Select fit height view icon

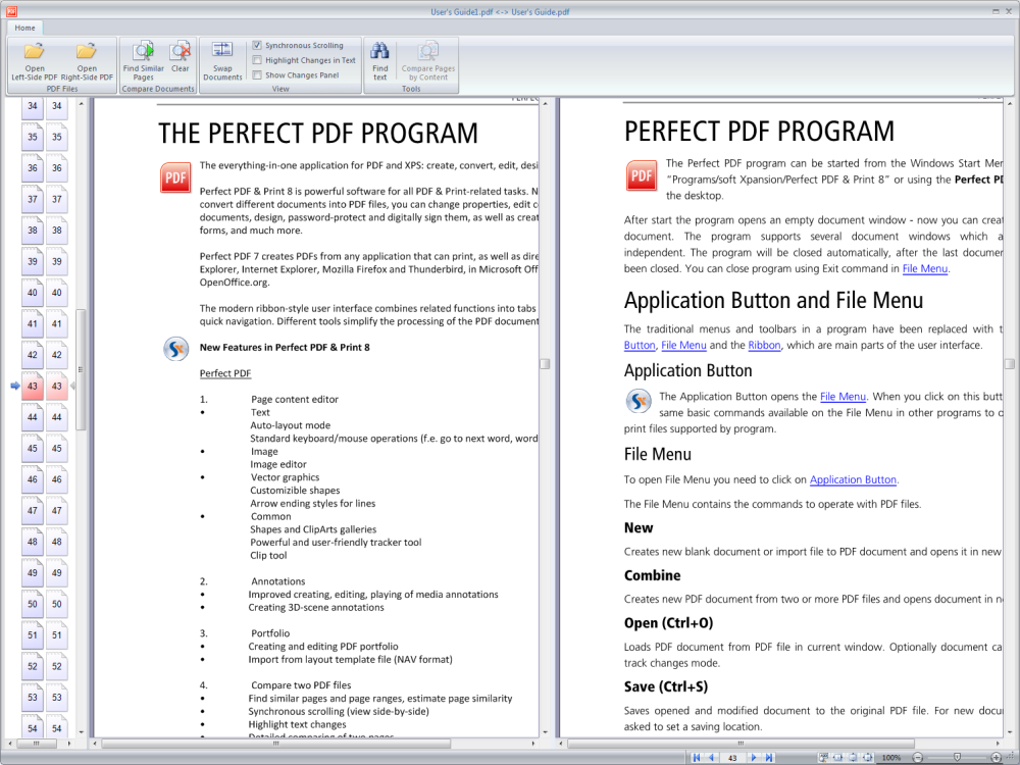(853, 757)
